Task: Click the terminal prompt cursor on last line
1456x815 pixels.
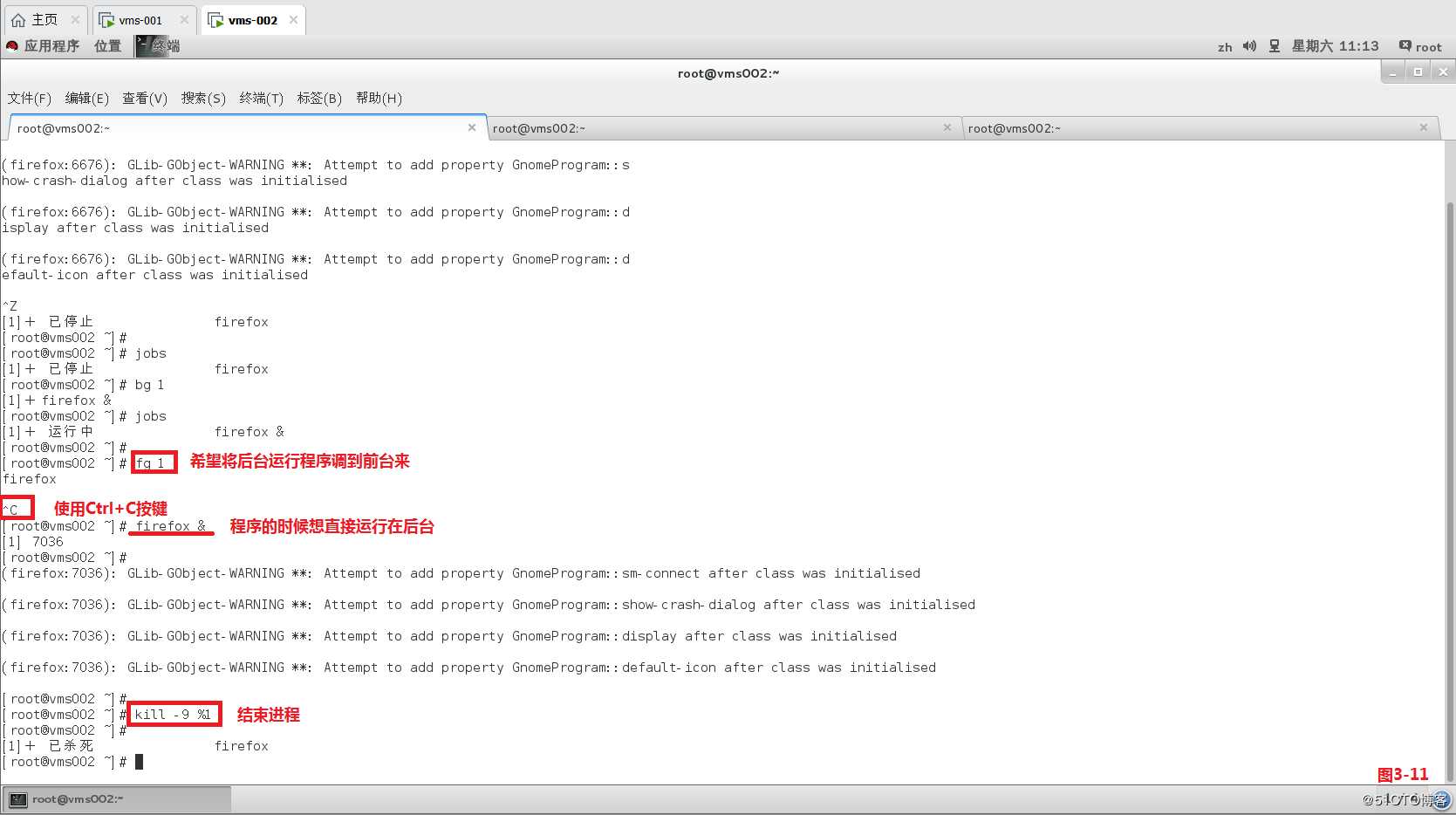Action: click(x=139, y=762)
